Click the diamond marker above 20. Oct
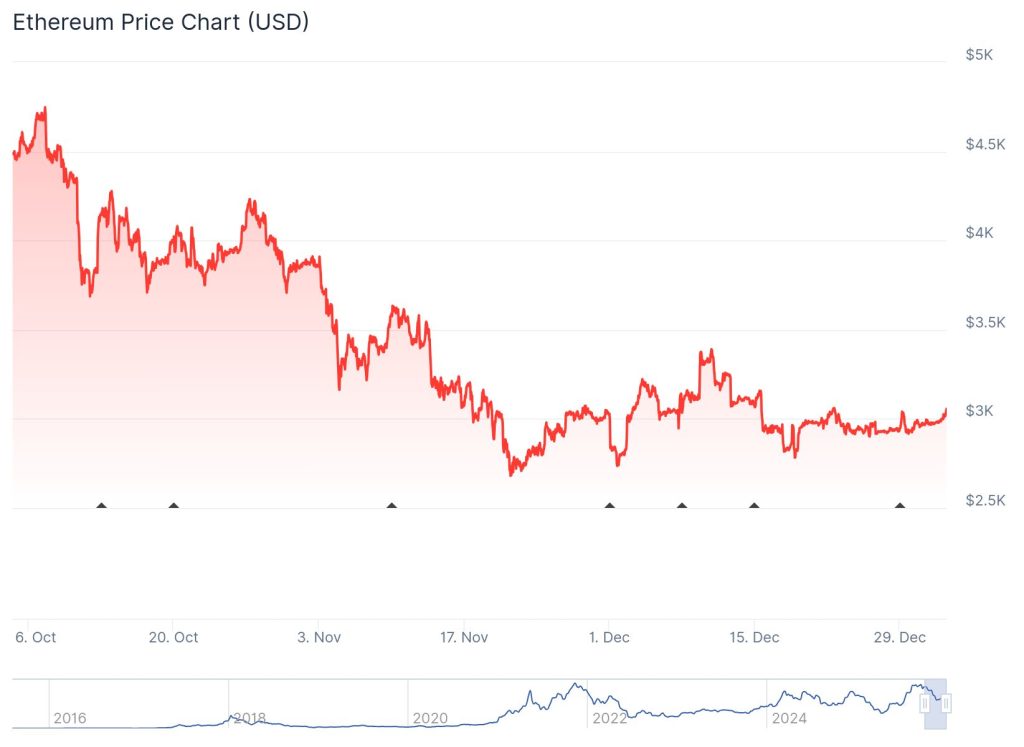 pyautogui.click(x=174, y=506)
